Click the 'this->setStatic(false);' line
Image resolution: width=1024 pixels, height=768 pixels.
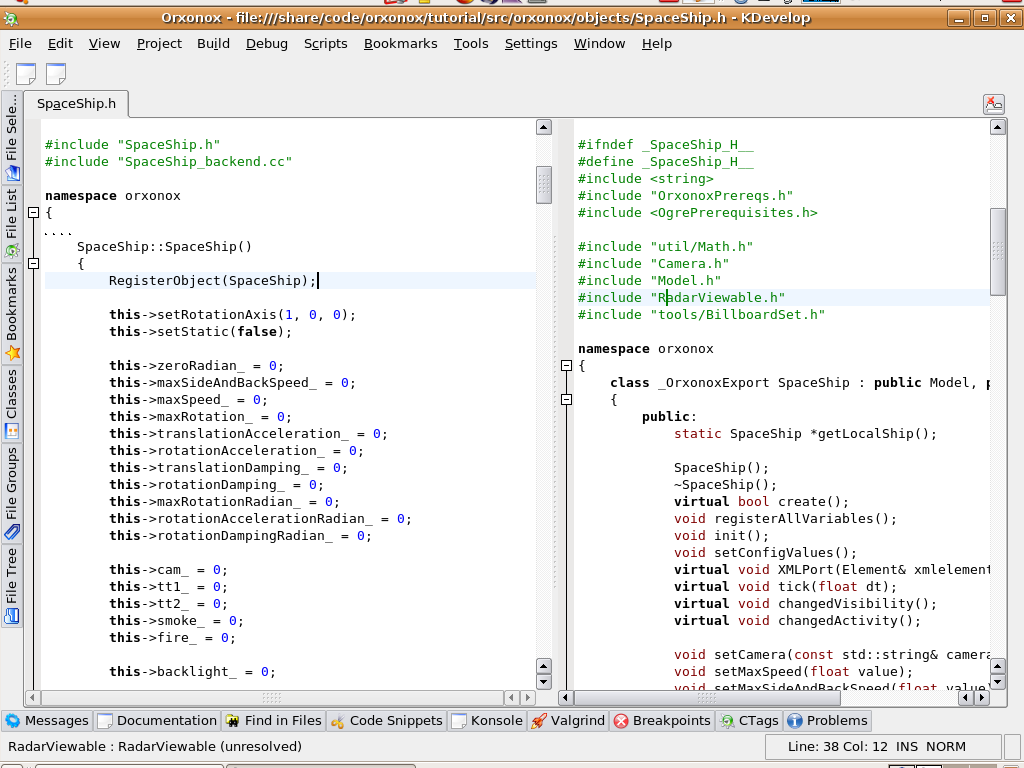point(200,331)
